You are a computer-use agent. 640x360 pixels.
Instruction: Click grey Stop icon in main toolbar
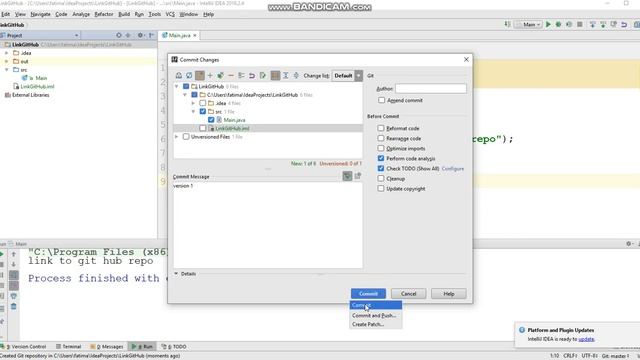[x=580, y=24]
